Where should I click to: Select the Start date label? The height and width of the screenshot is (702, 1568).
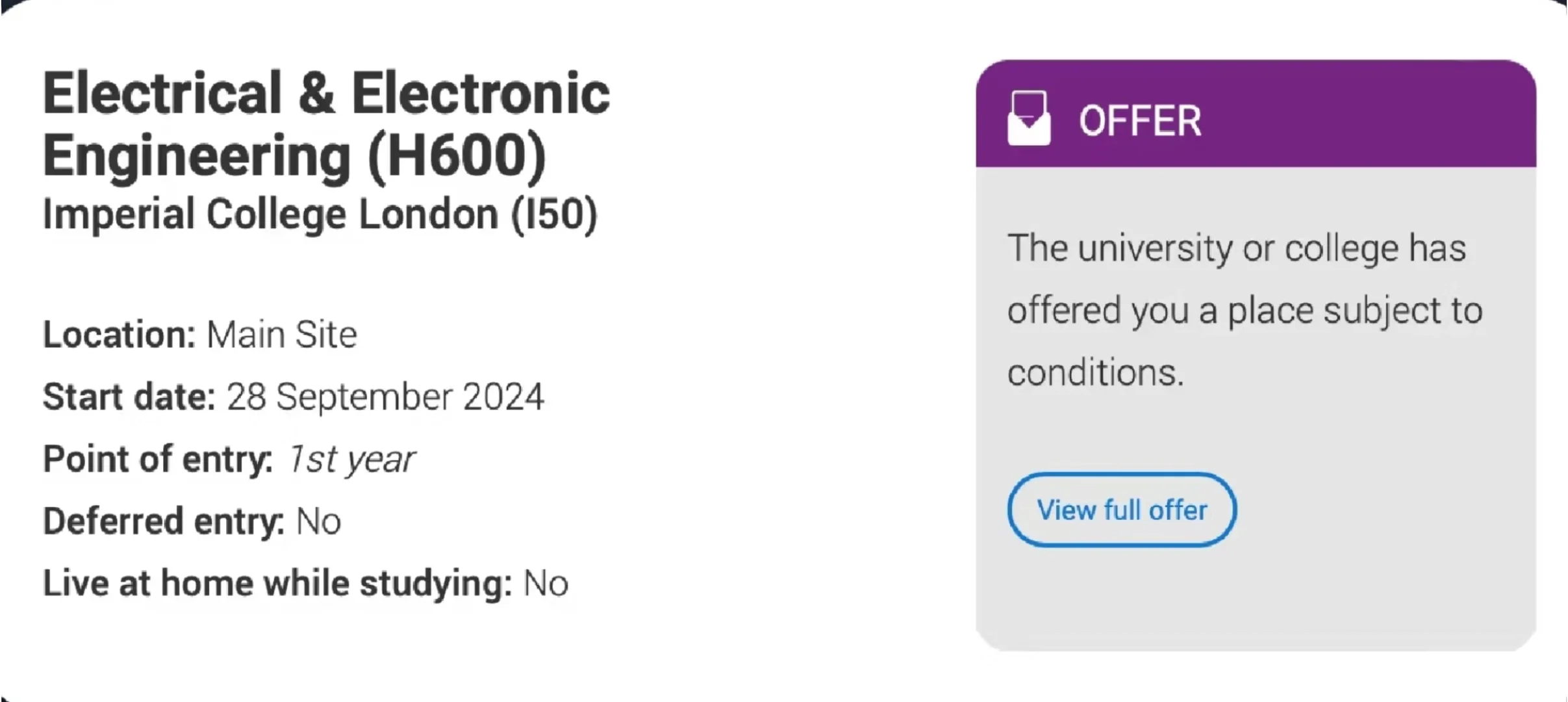(129, 396)
